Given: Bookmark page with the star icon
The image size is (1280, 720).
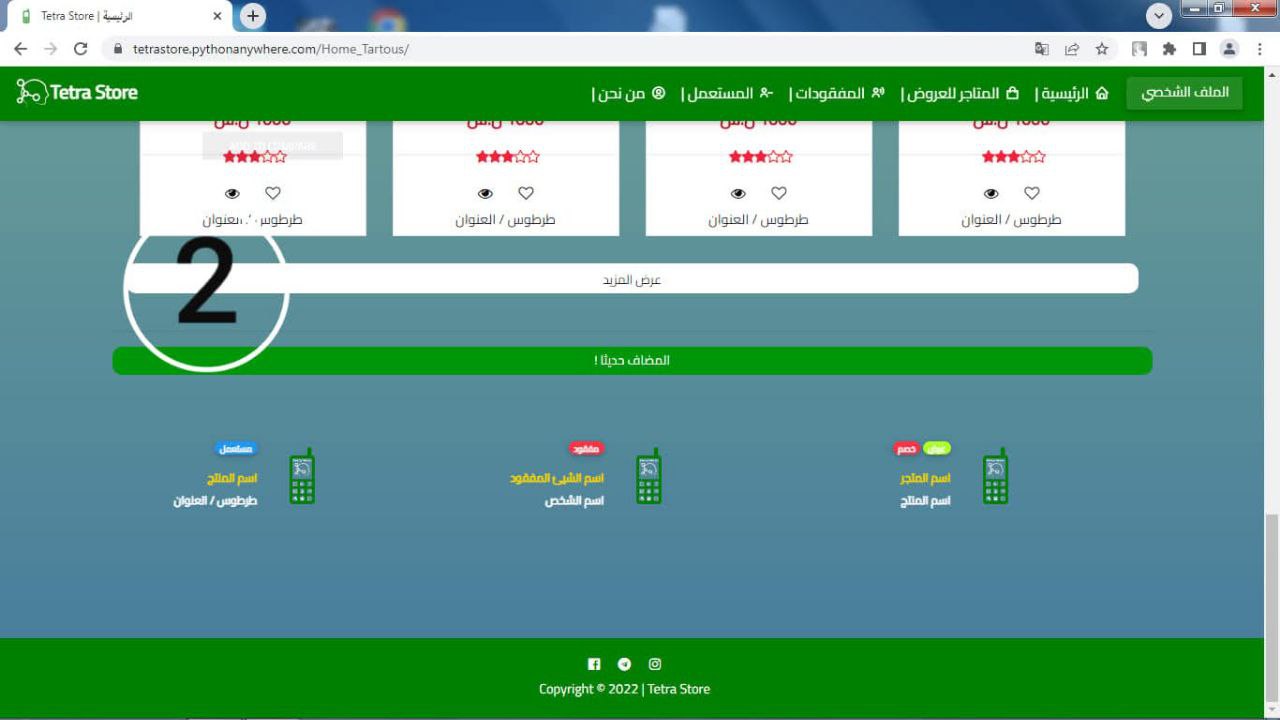Looking at the screenshot, I should pyautogui.click(x=1102, y=49).
